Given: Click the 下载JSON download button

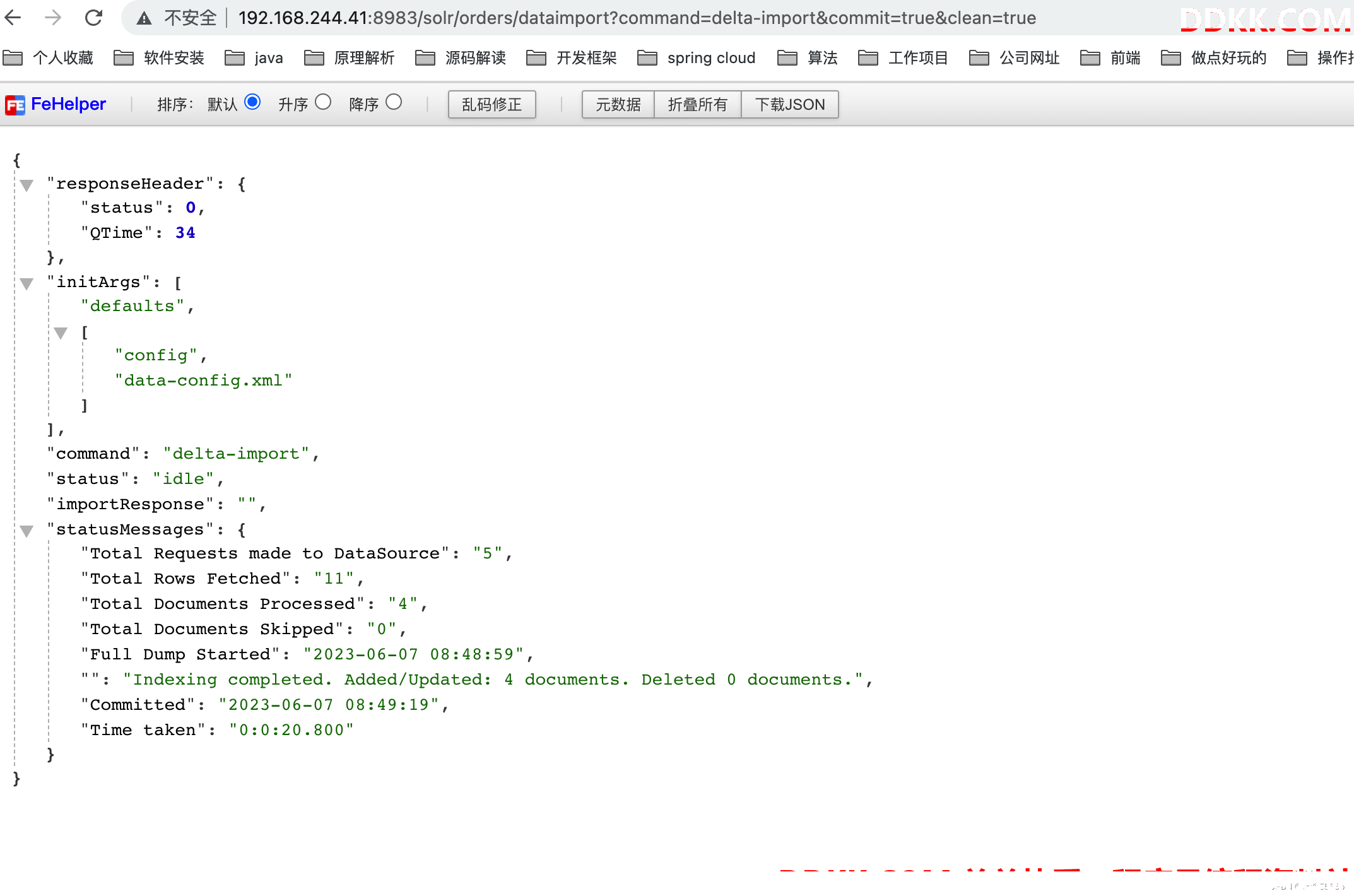Looking at the screenshot, I should [790, 104].
